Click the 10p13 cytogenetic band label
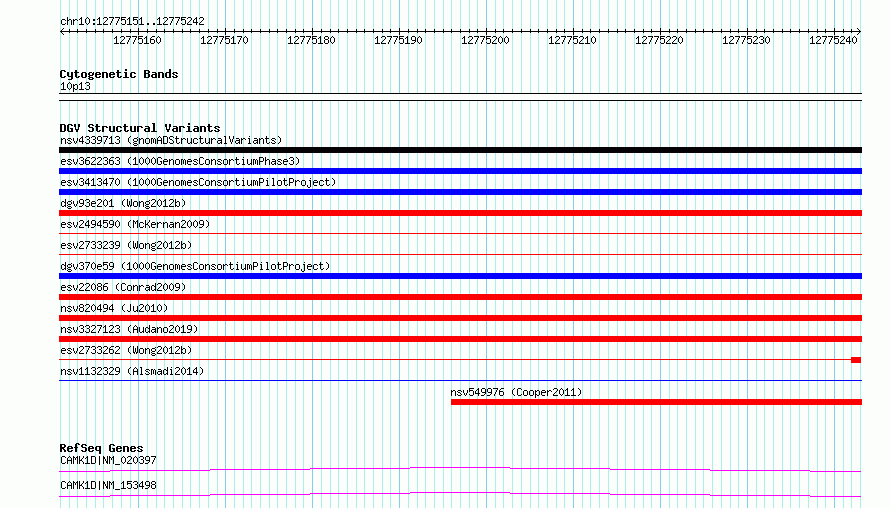Screen dimensions: 890x508 click(75, 86)
